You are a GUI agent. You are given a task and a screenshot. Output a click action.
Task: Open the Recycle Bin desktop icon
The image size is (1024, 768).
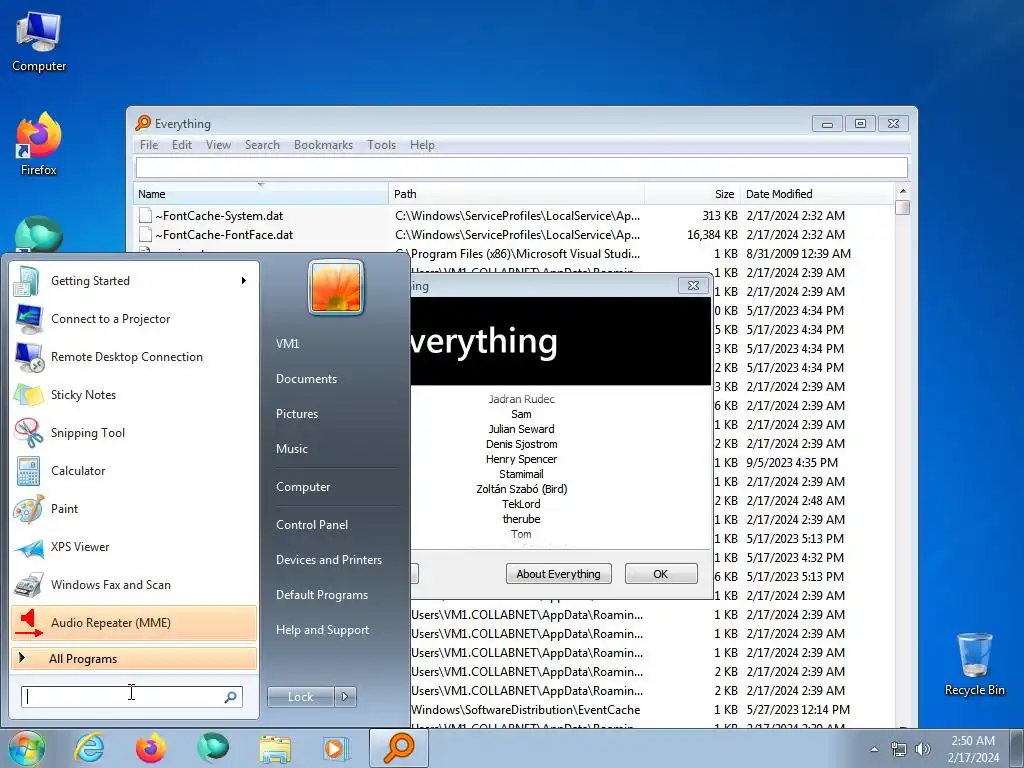pyautogui.click(x=974, y=664)
